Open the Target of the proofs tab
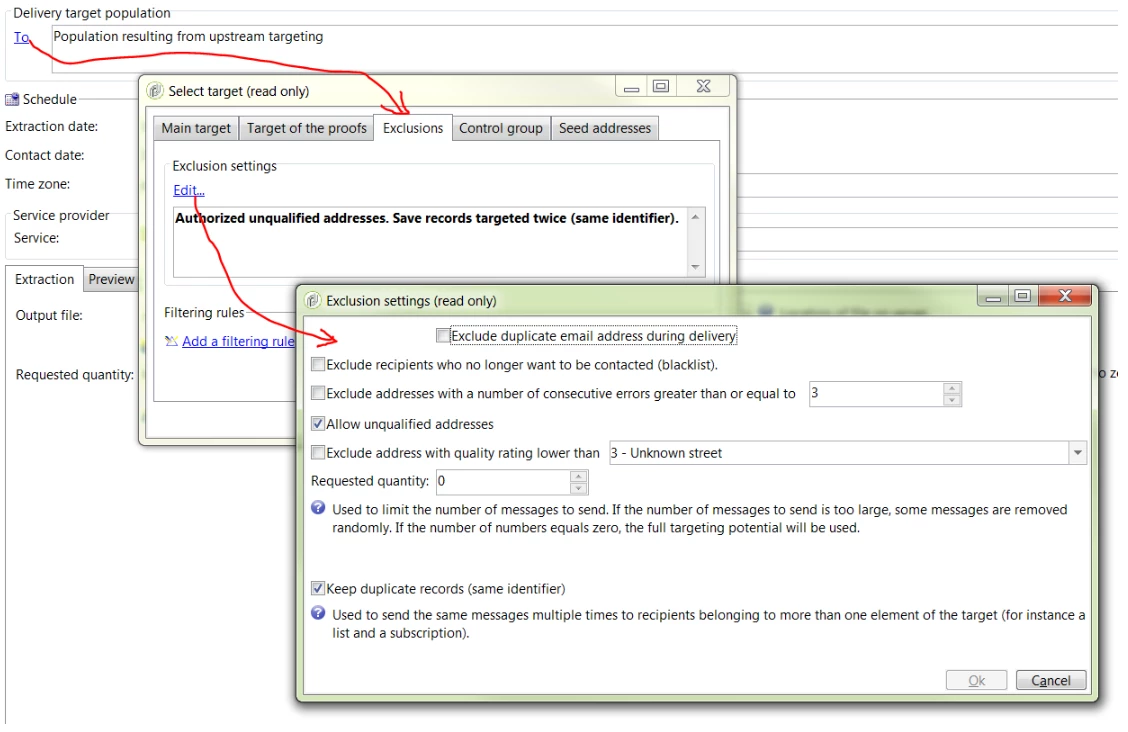 [x=306, y=129]
